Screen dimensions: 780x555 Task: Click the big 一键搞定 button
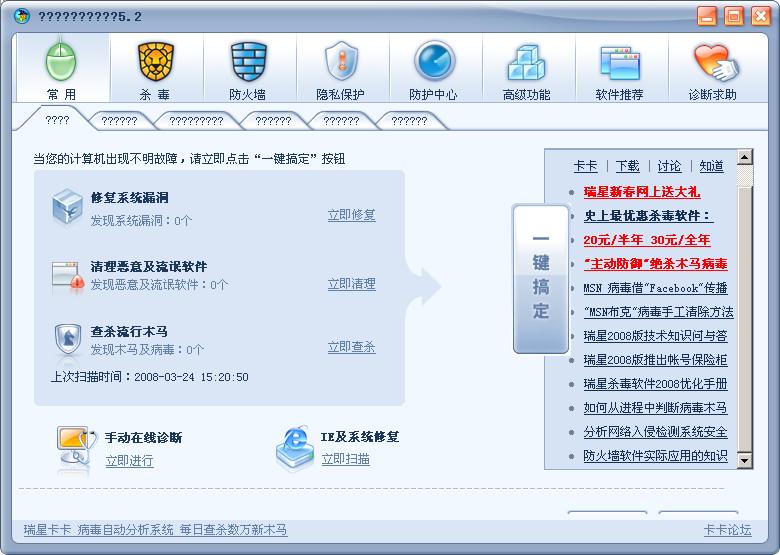pos(541,279)
